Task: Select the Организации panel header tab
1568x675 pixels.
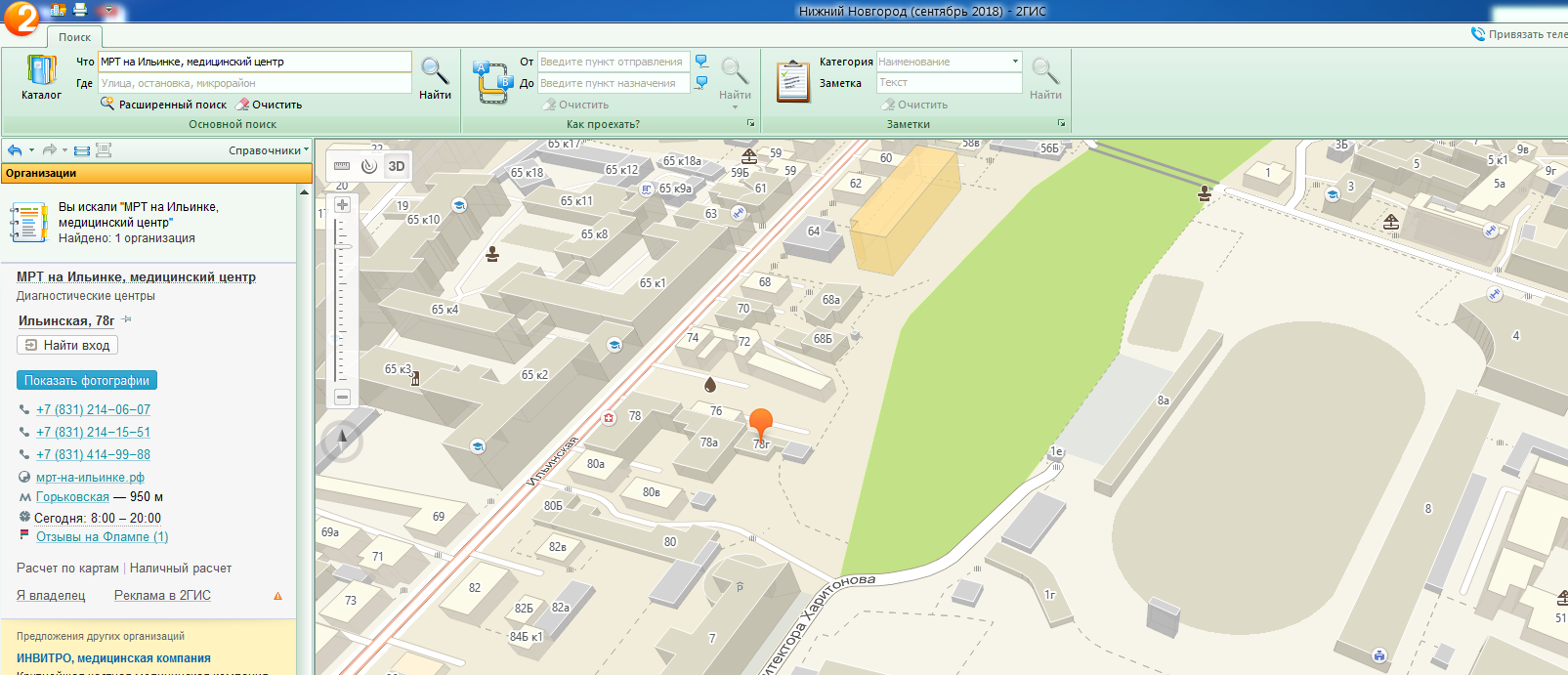Action: (156, 173)
